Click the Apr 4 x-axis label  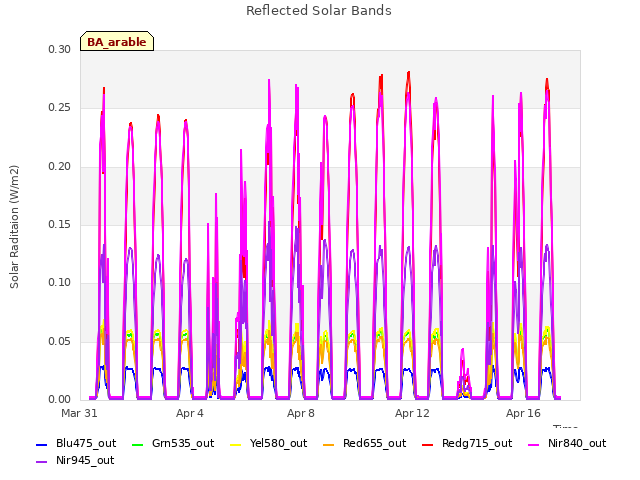(190, 413)
